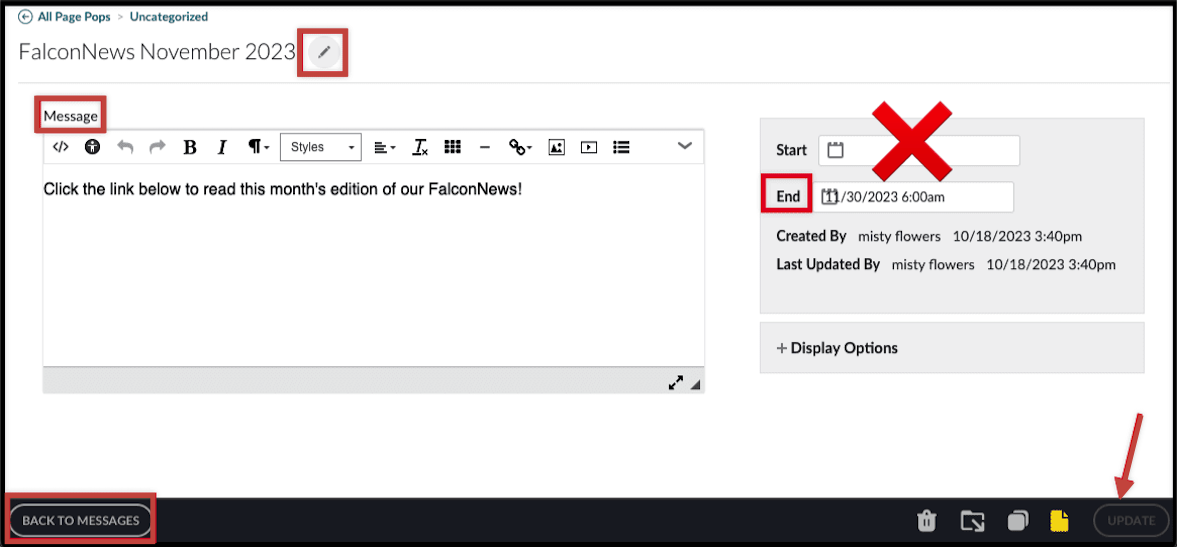Move the message to another folder
The image size is (1177, 547).
[x=972, y=520]
